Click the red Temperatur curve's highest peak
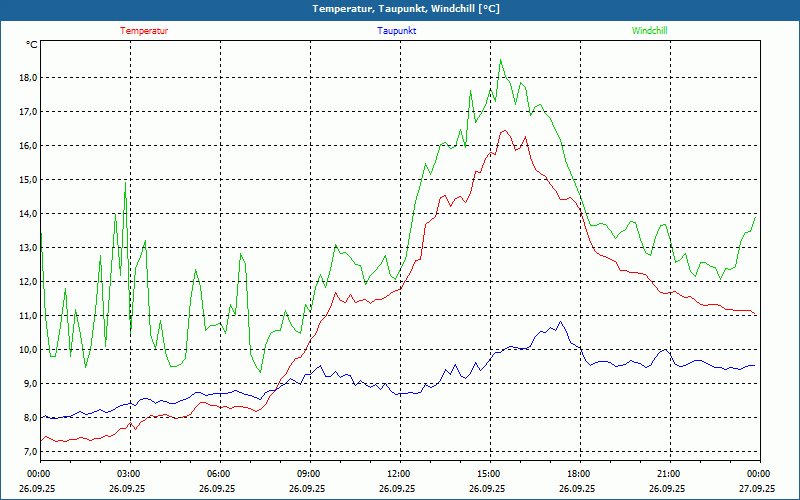The width and height of the screenshot is (800, 500). 504,131
